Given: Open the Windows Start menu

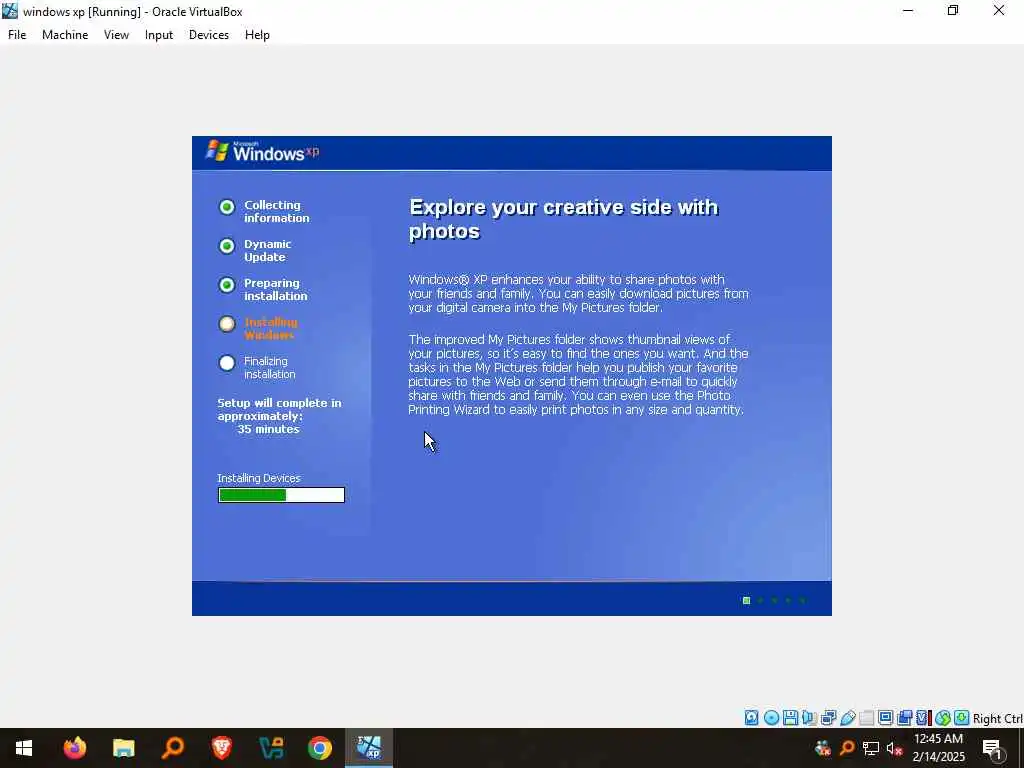Looking at the screenshot, I should pos(24,748).
